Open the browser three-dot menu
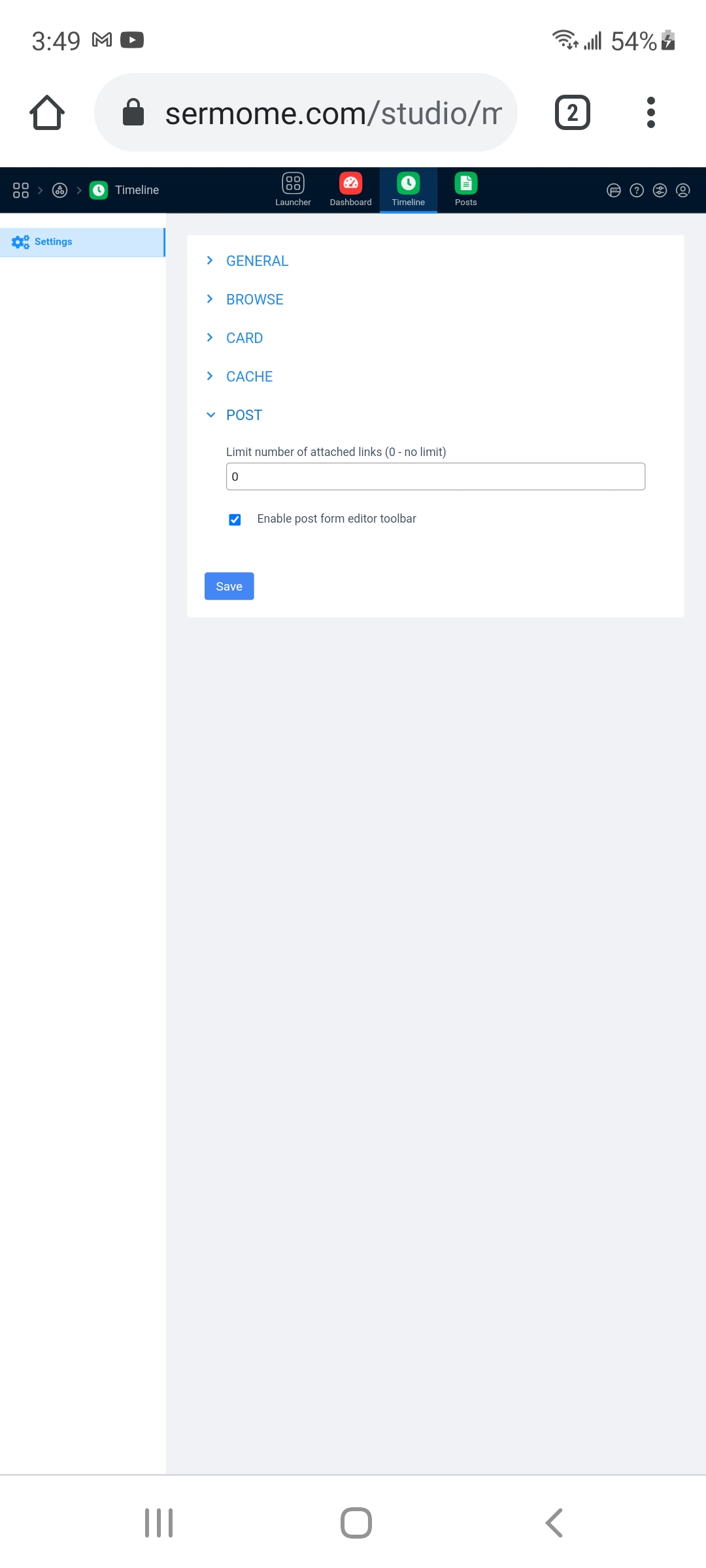The height and width of the screenshot is (1568, 706). pos(650,112)
